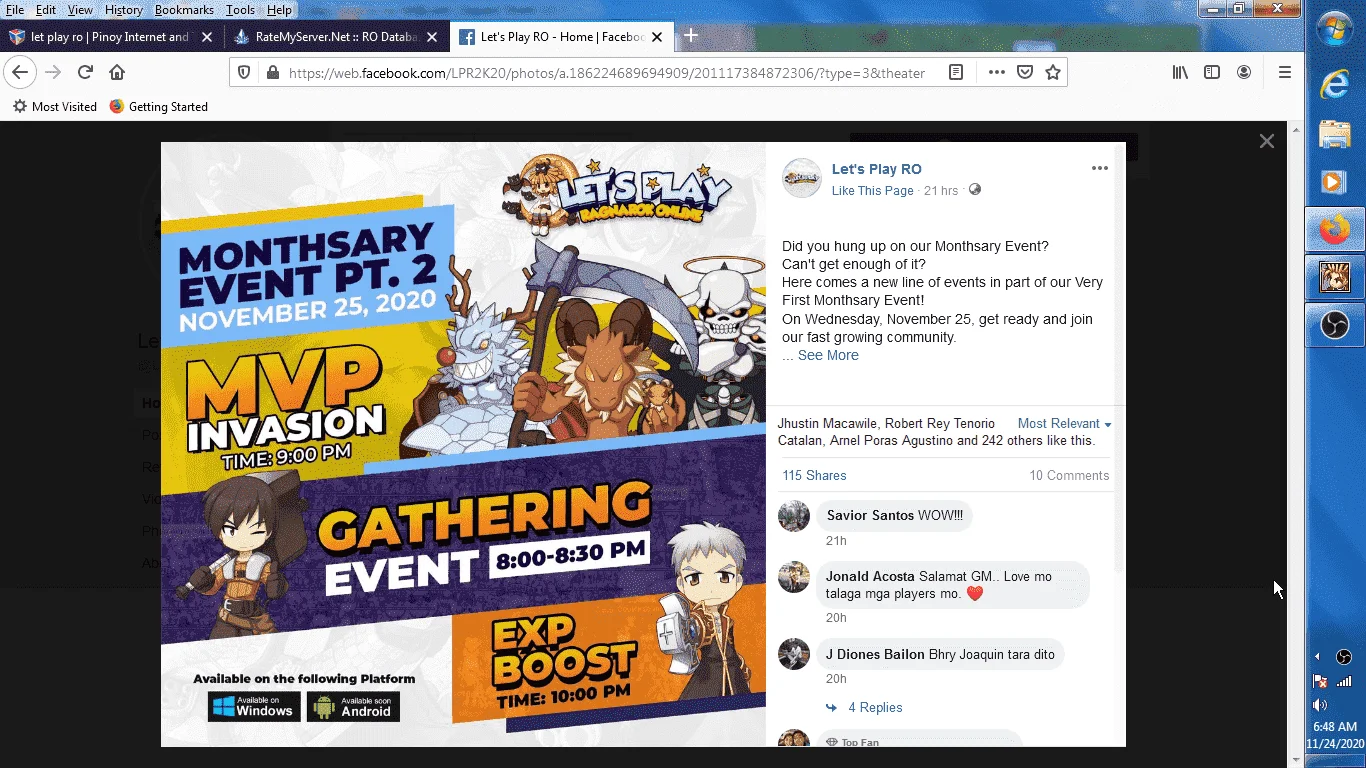
Task: Open the Firefox home page icon
Action: tap(117, 72)
